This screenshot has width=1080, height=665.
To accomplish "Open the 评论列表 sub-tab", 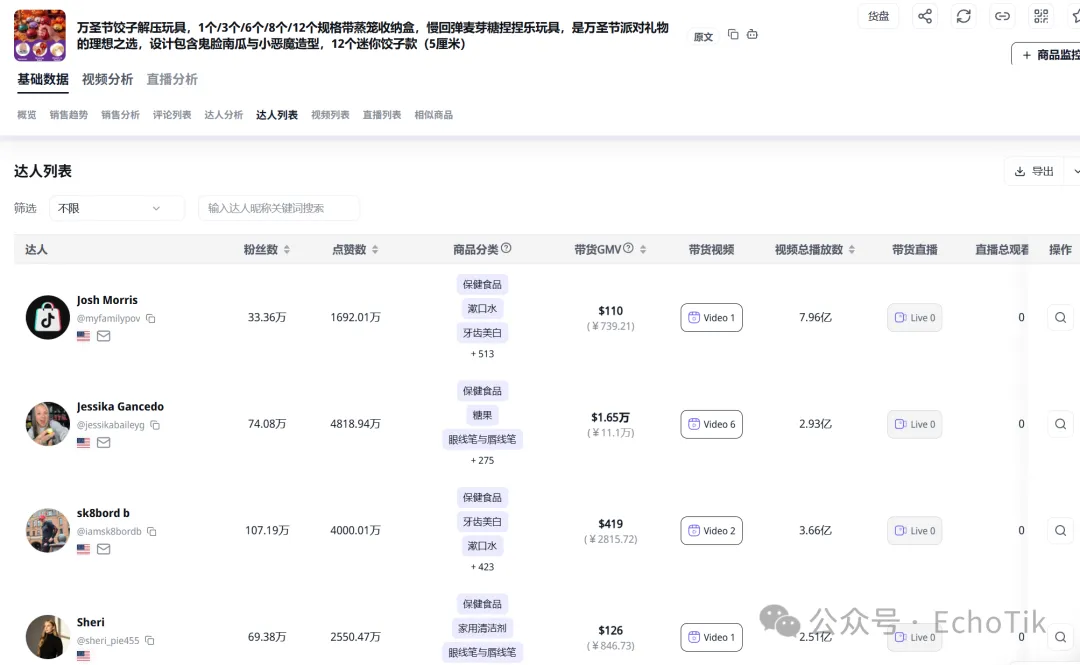I will point(172,115).
